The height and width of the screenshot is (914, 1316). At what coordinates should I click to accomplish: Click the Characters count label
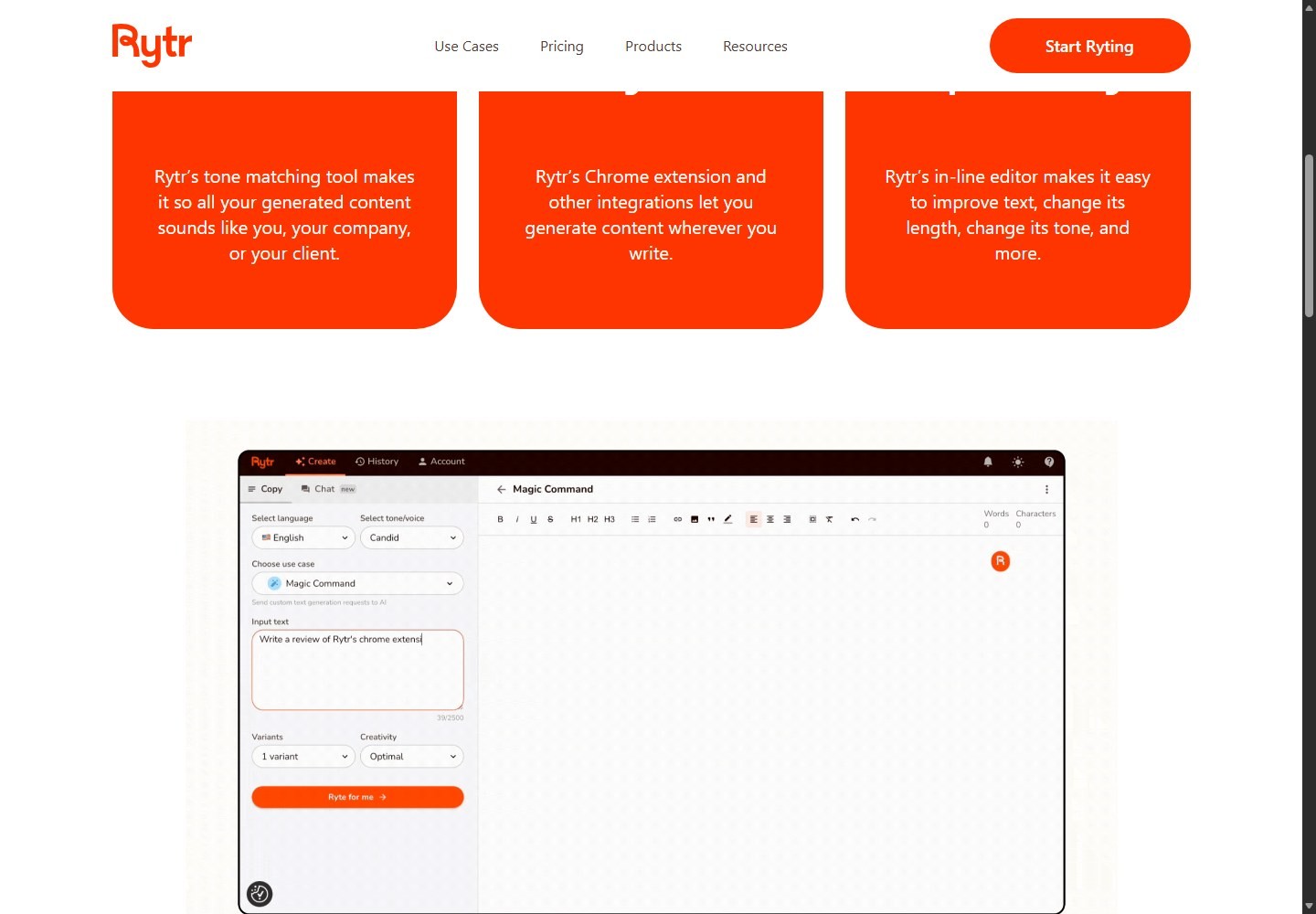[x=1035, y=514]
